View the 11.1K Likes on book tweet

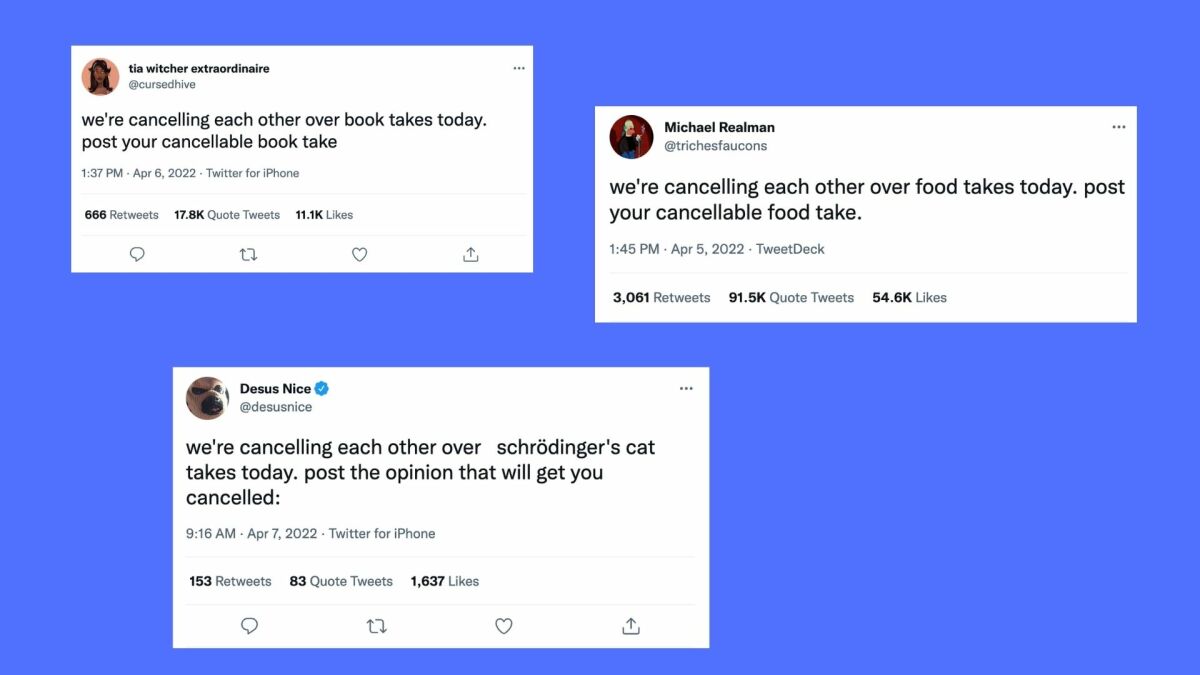pos(324,215)
